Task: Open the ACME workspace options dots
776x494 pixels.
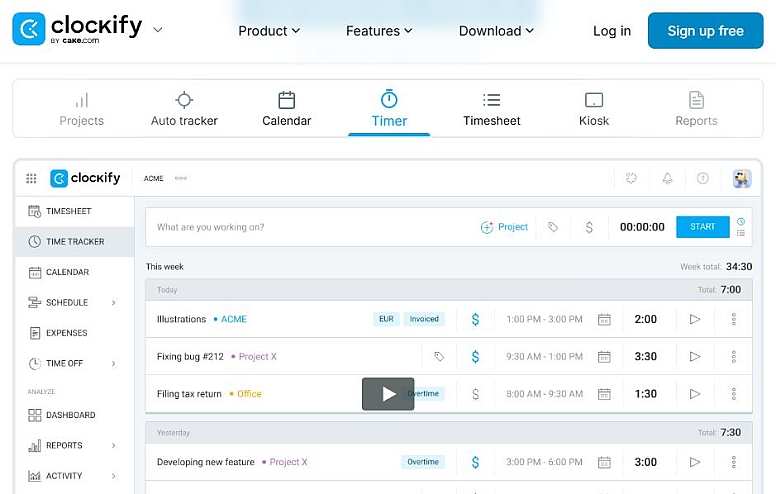Action: (x=181, y=178)
